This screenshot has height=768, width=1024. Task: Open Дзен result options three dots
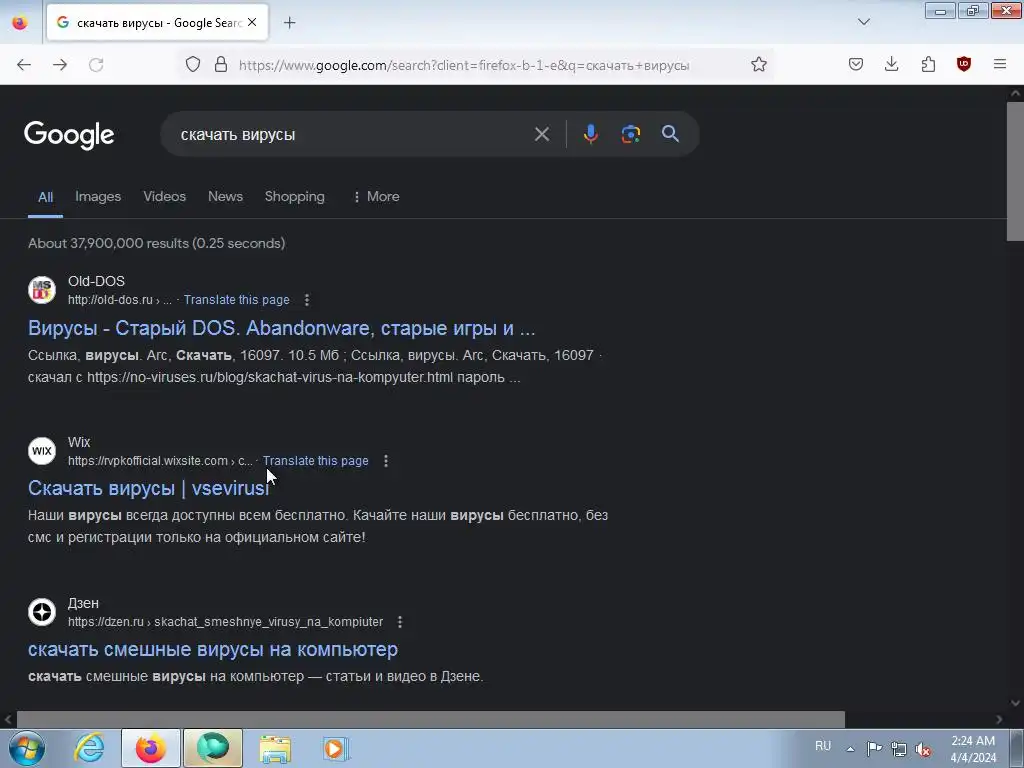point(400,622)
